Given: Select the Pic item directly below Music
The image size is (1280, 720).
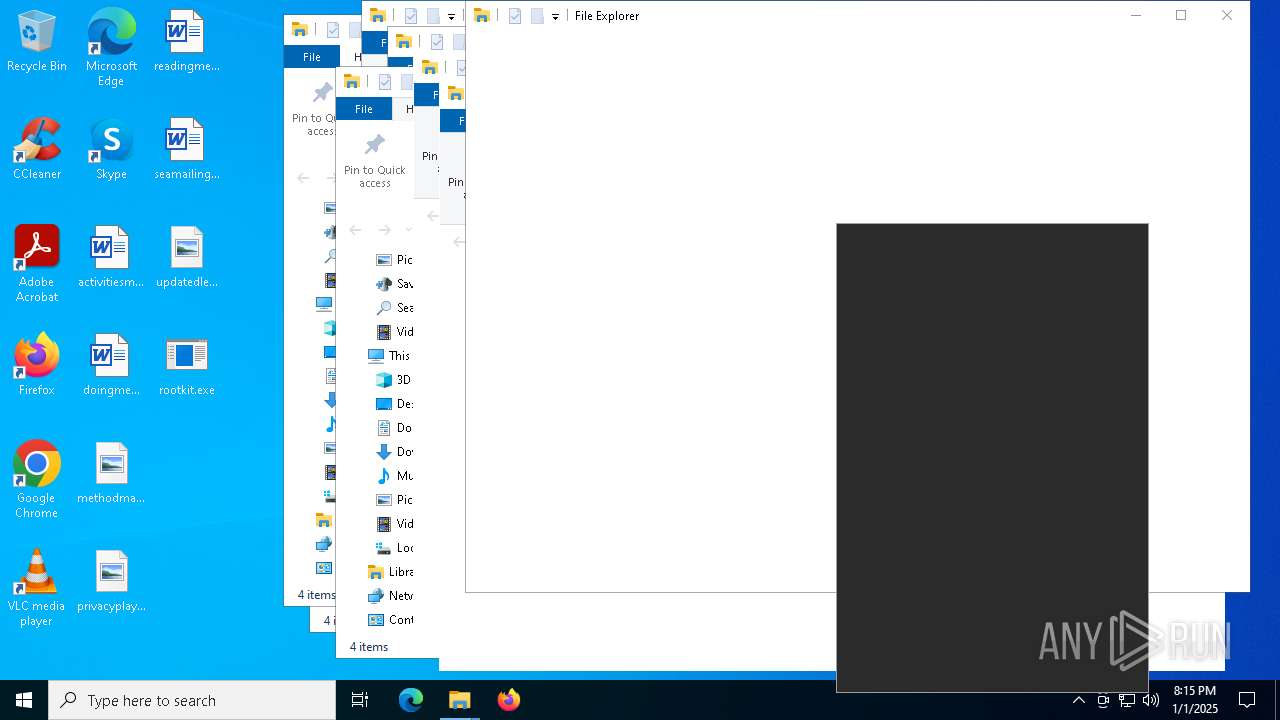Looking at the screenshot, I should coord(394,500).
